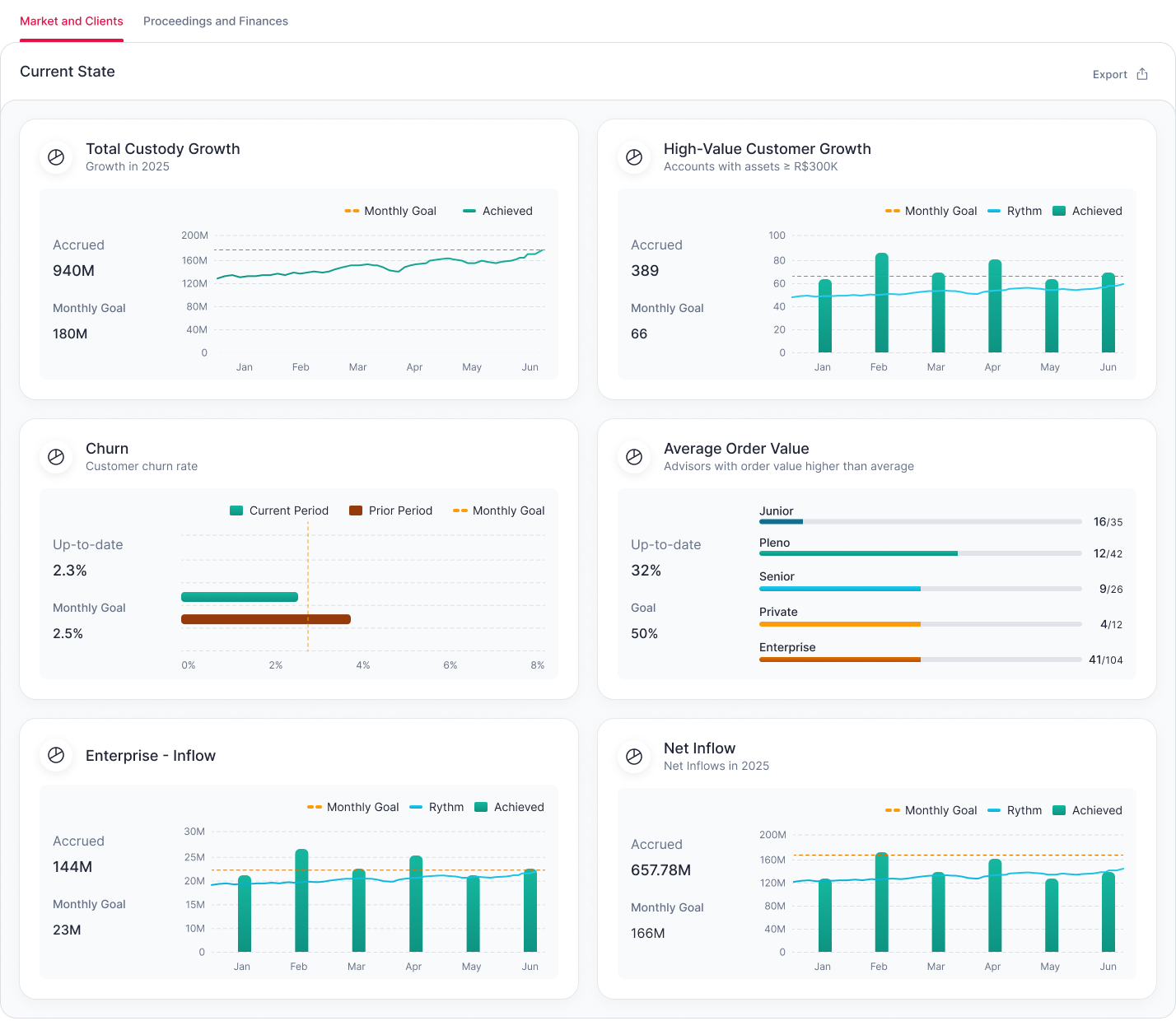Click the Total Custody Growth chart icon

[56, 157]
